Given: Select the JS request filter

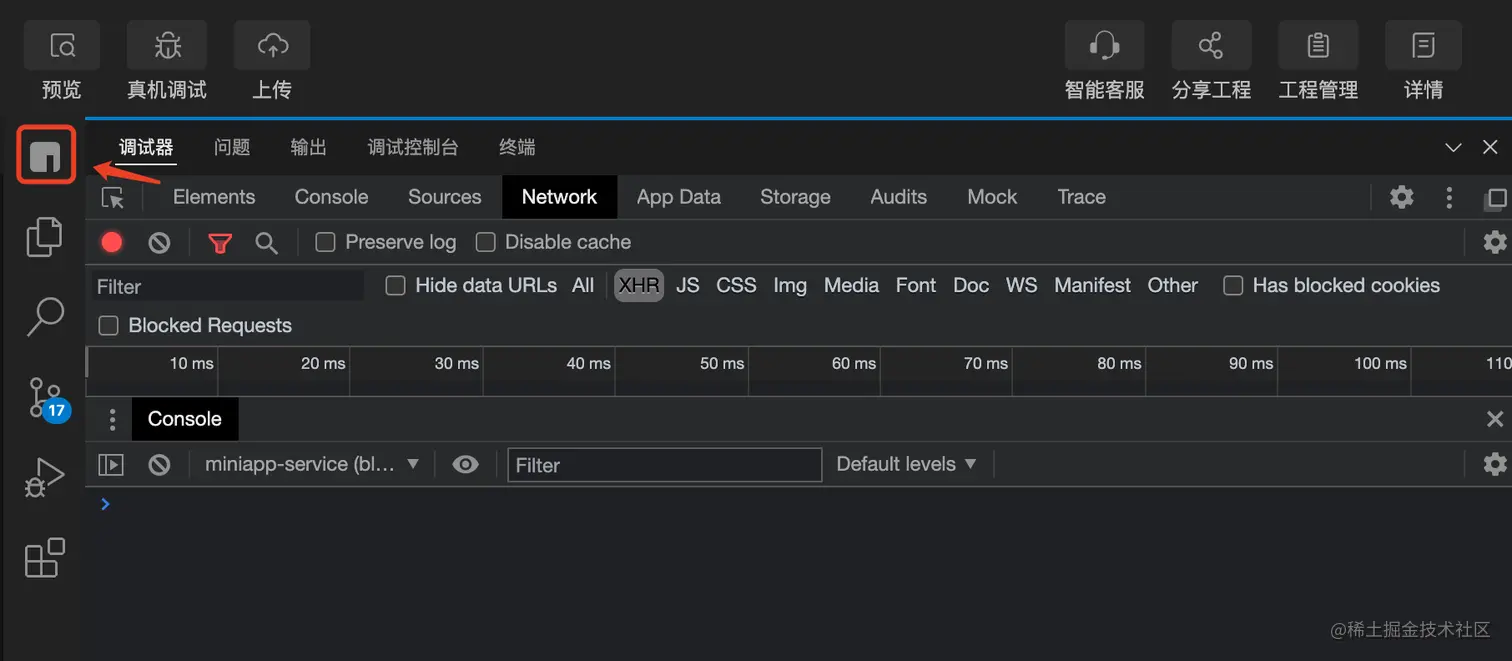Looking at the screenshot, I should (687, 286).
